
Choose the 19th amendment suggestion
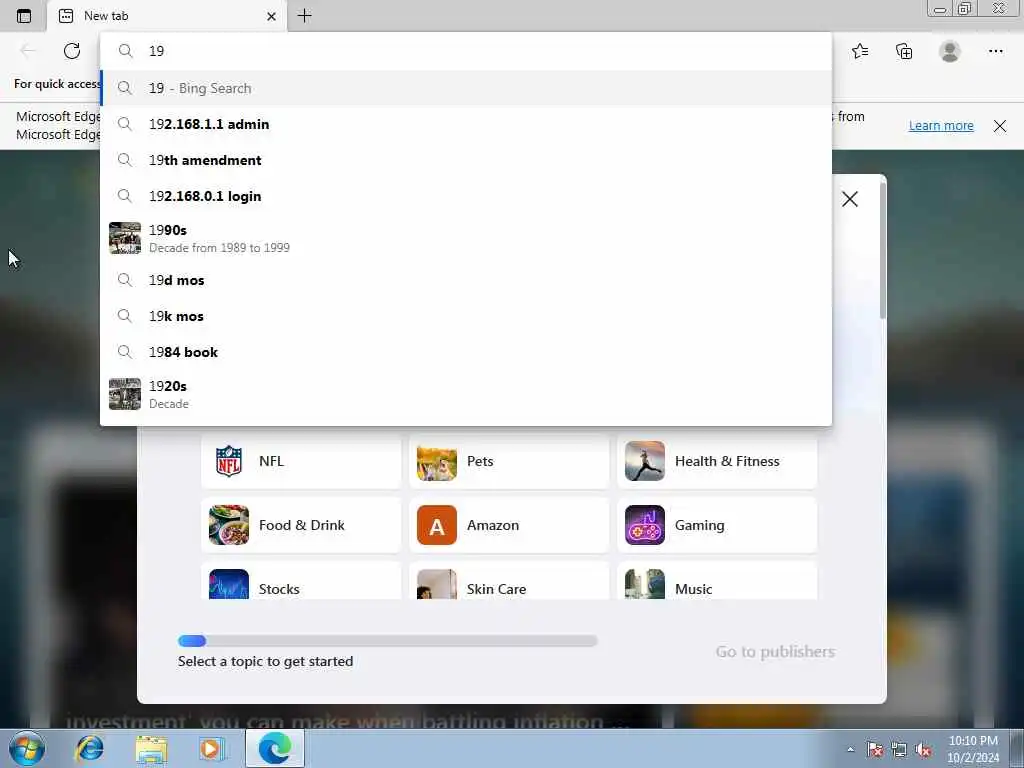466,160
